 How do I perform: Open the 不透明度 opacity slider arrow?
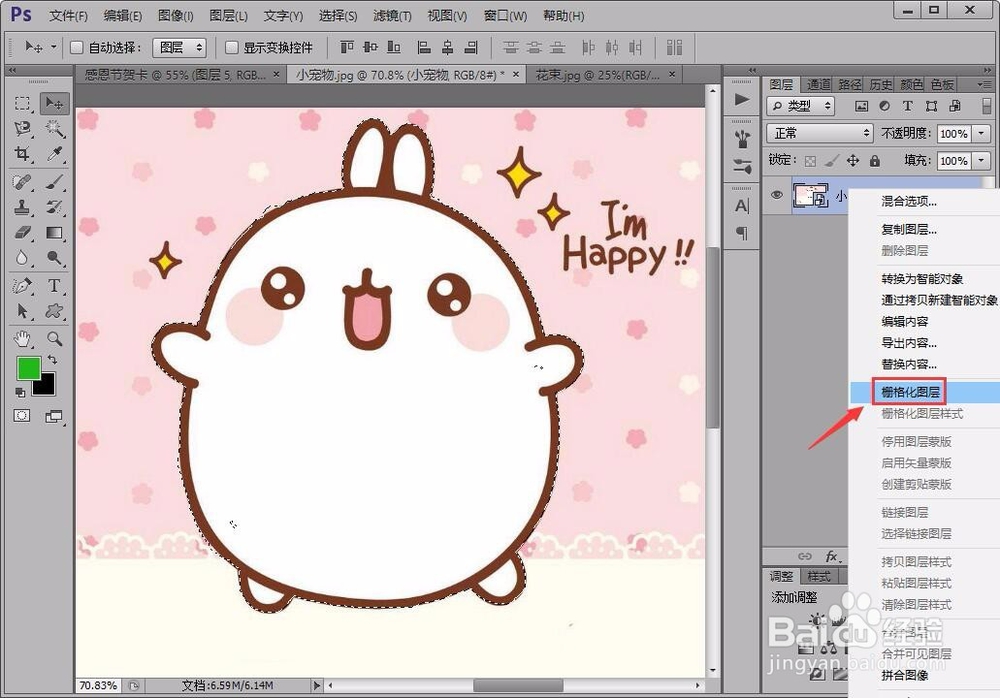(982, 133)
